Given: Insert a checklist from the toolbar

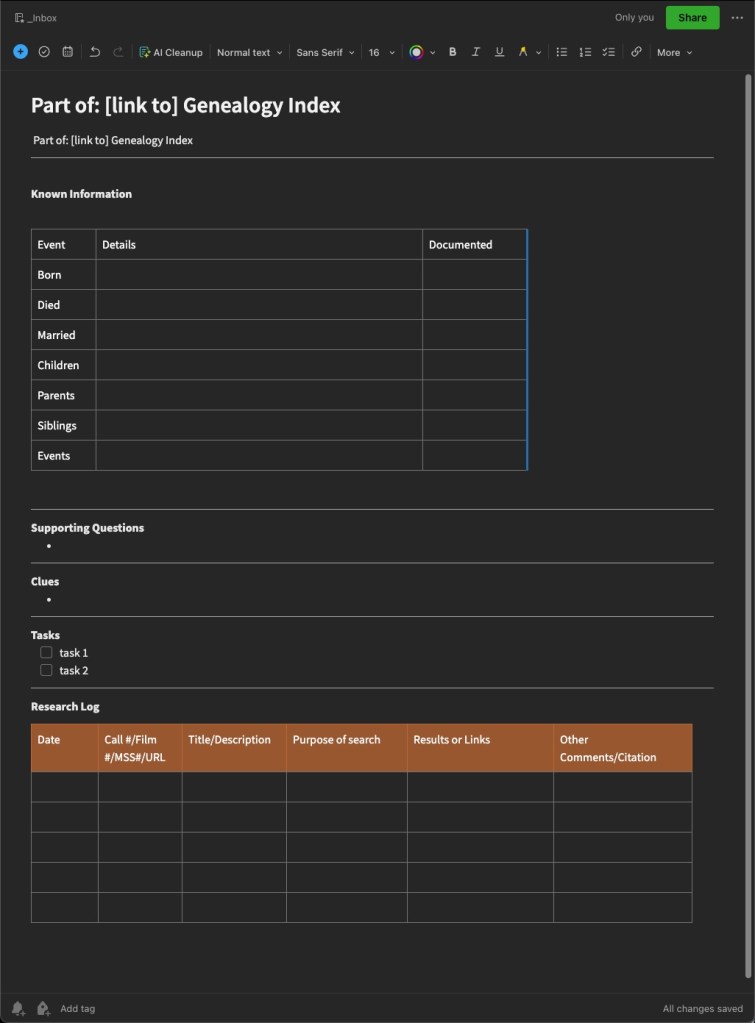Looking at the screenshot, I should (608, 52).
